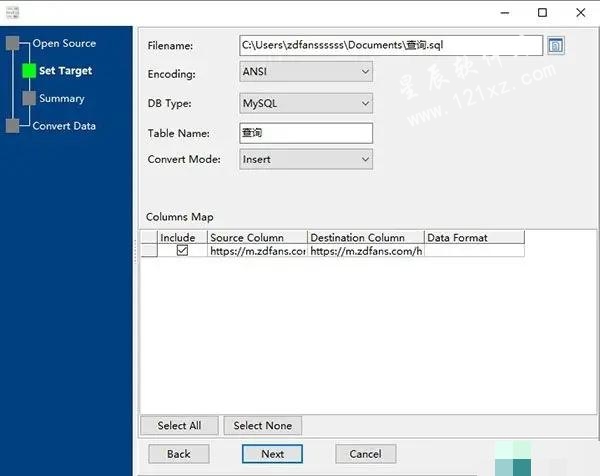600x476 pixels.
Task: Select the Convert Data step
Action: click(64, 126)
